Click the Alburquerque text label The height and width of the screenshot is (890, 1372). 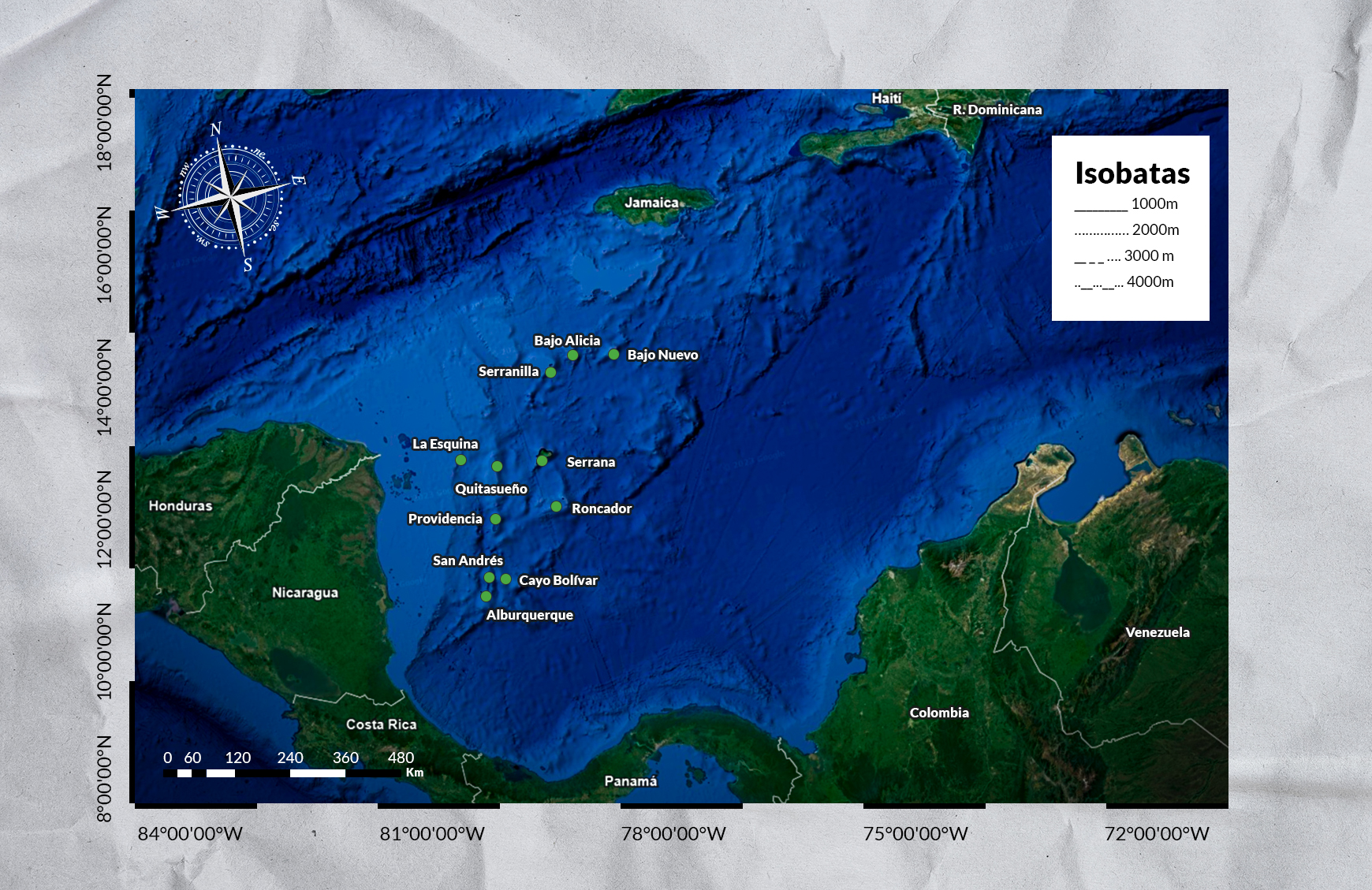(x=530, y=615)
